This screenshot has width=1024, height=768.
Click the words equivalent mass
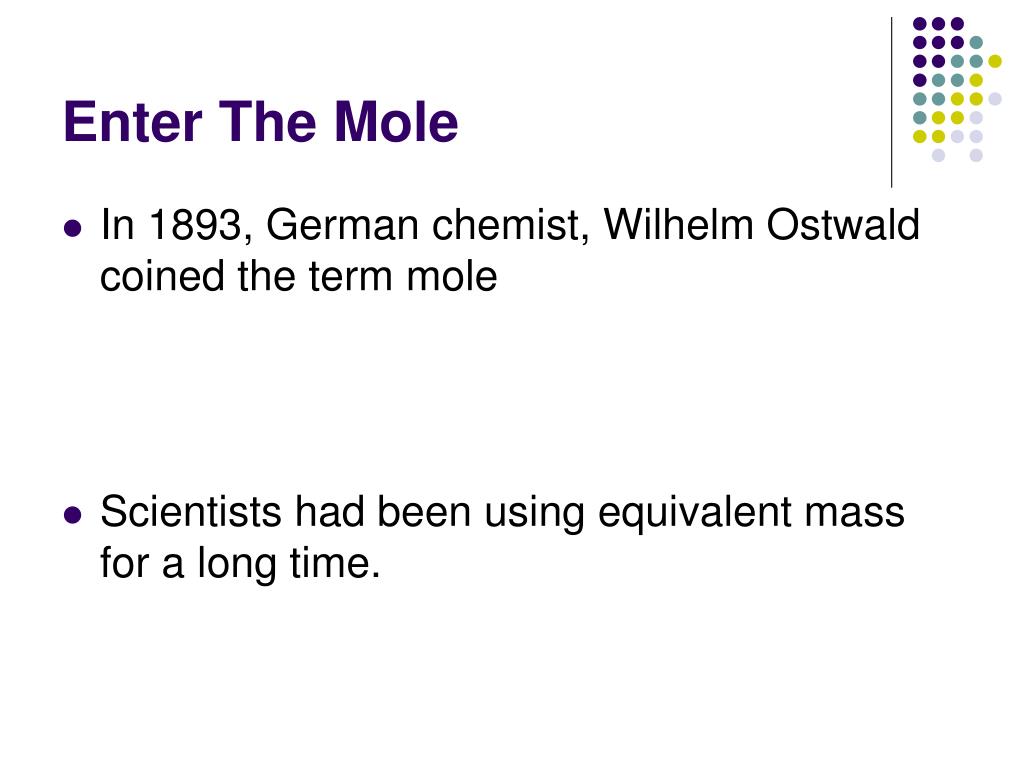(x=751, y=513)
